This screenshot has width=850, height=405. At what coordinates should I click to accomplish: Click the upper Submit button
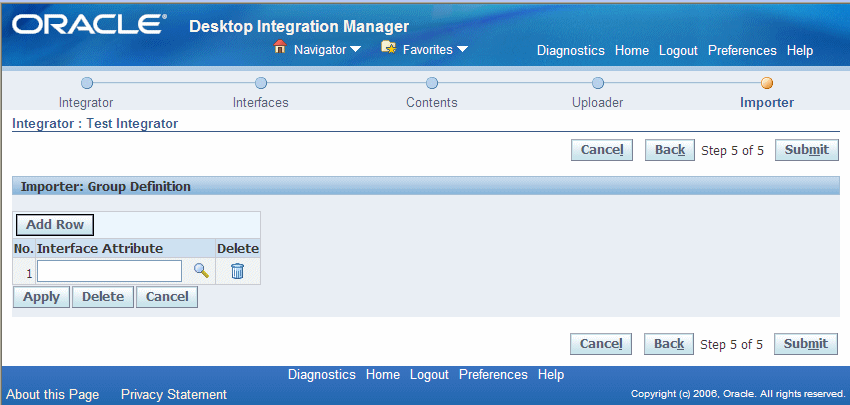tap(807, 150)
